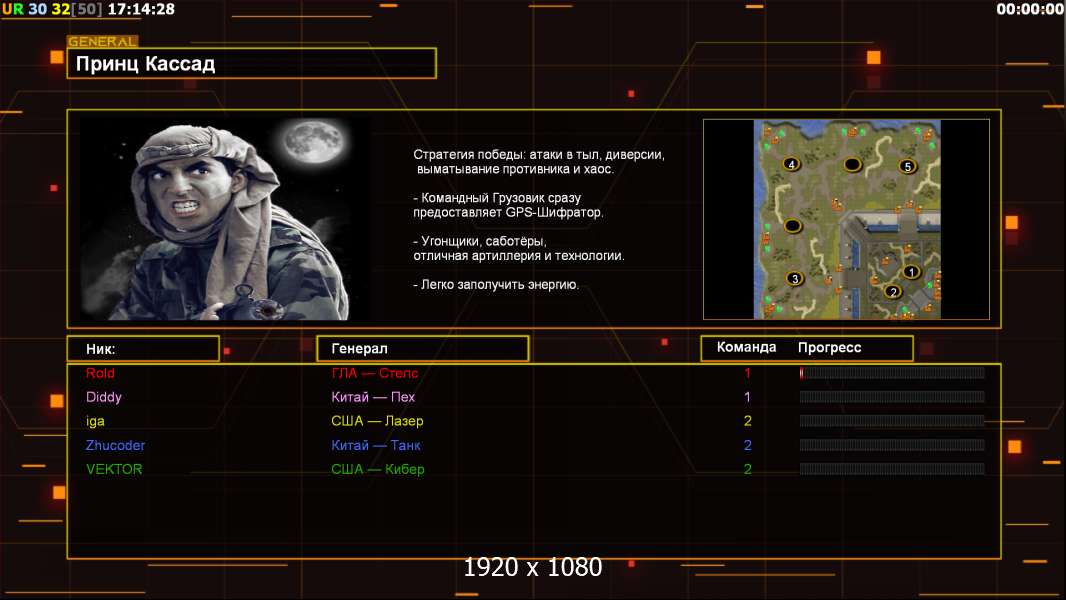Image resolution: width=1066 pixels, height=600 pixels.
Task: Click start position 4 on minimap
Action: (792, 164)
